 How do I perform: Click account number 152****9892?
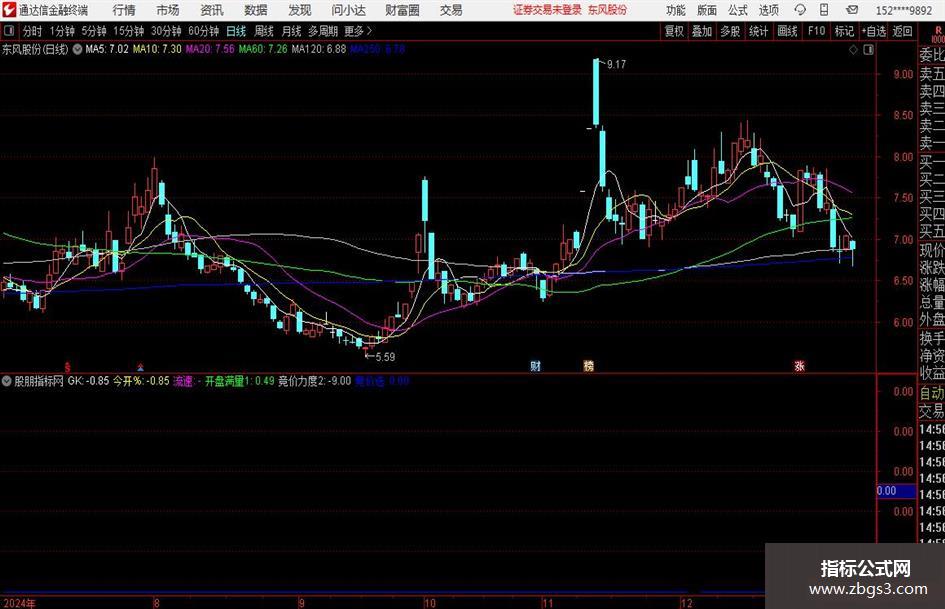(x=904, y=10)
